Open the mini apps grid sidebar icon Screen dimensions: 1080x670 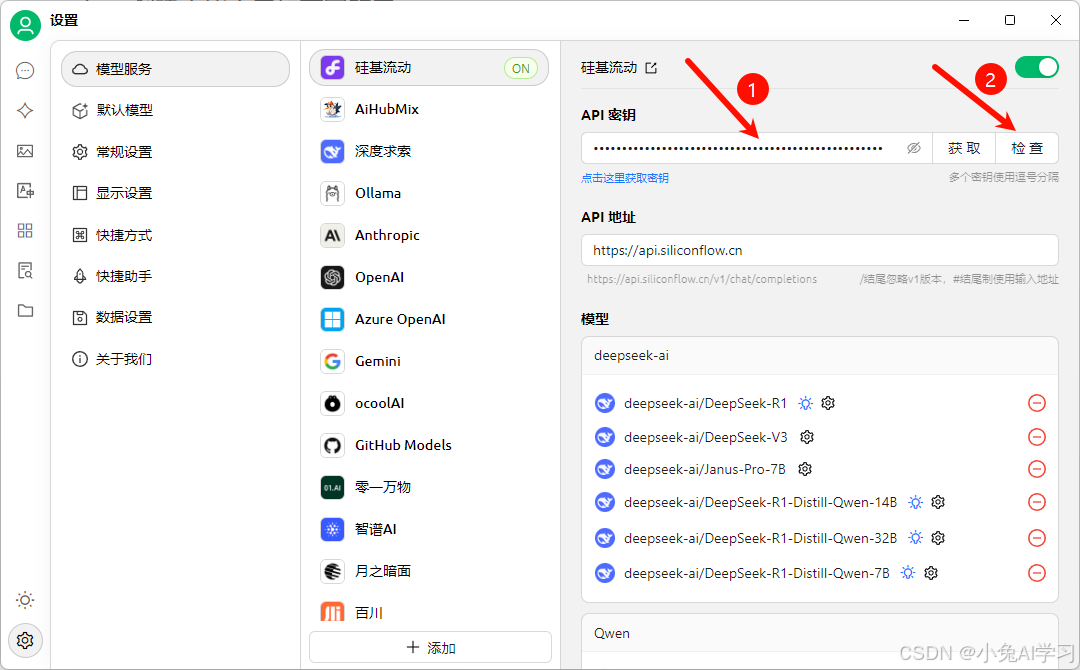(25, 231)
